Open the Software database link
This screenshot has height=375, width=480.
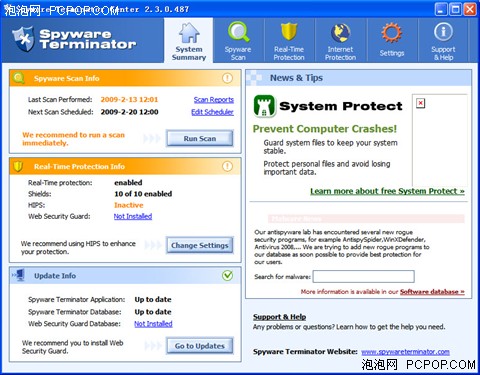(432, 292)
